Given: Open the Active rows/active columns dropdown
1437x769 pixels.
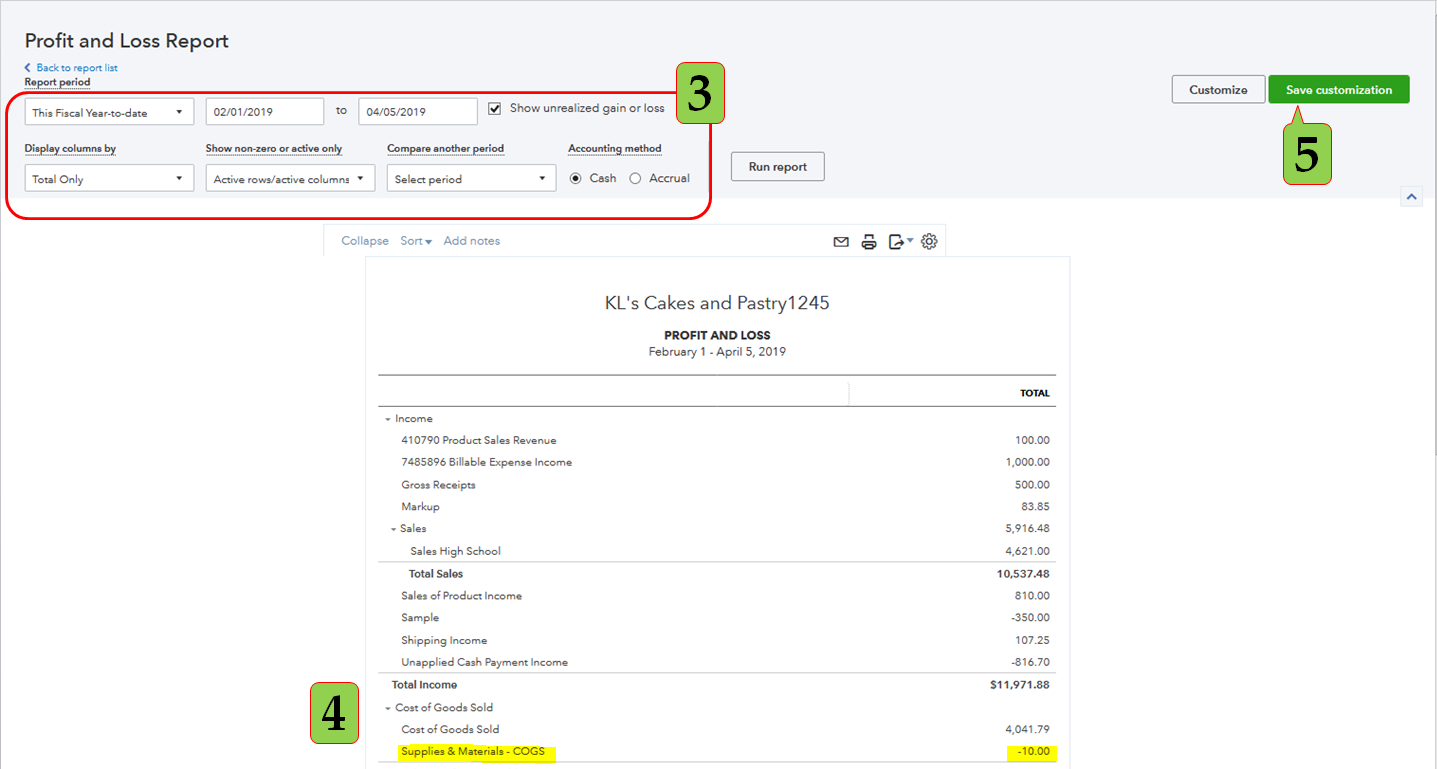Looking at the screenshot, I should click(290, 179).
